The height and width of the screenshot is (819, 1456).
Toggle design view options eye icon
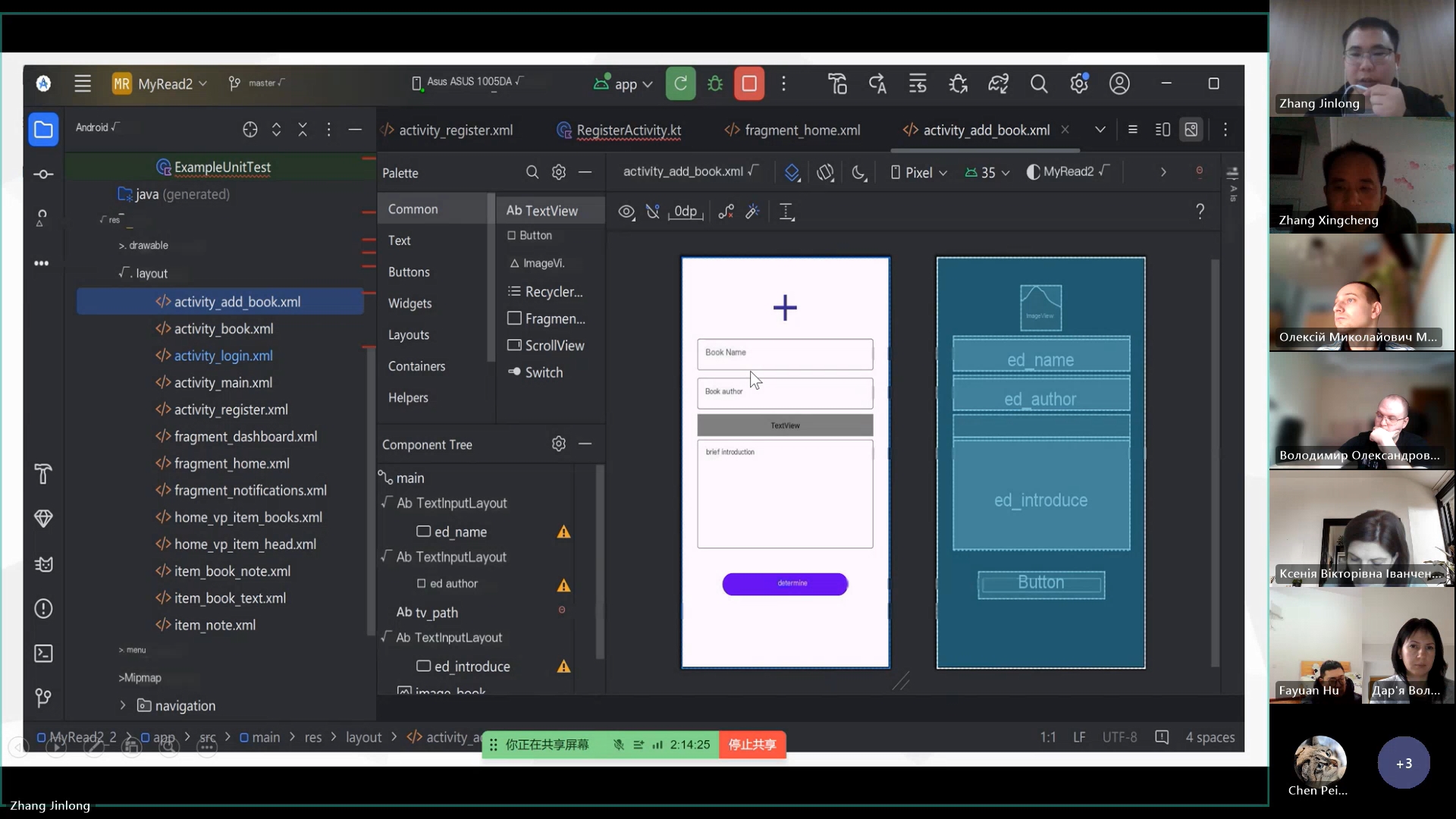[x=626, y=212]
